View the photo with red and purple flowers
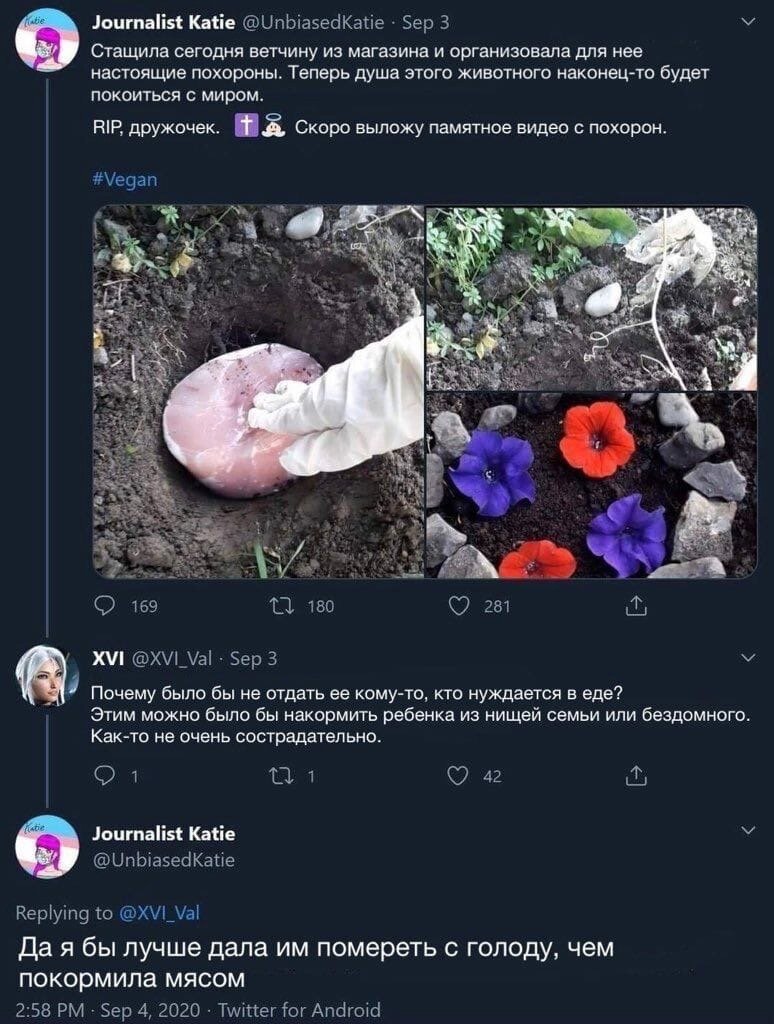Image resolution: width=774 pixels, height=1024 pixels. (592, 486)
